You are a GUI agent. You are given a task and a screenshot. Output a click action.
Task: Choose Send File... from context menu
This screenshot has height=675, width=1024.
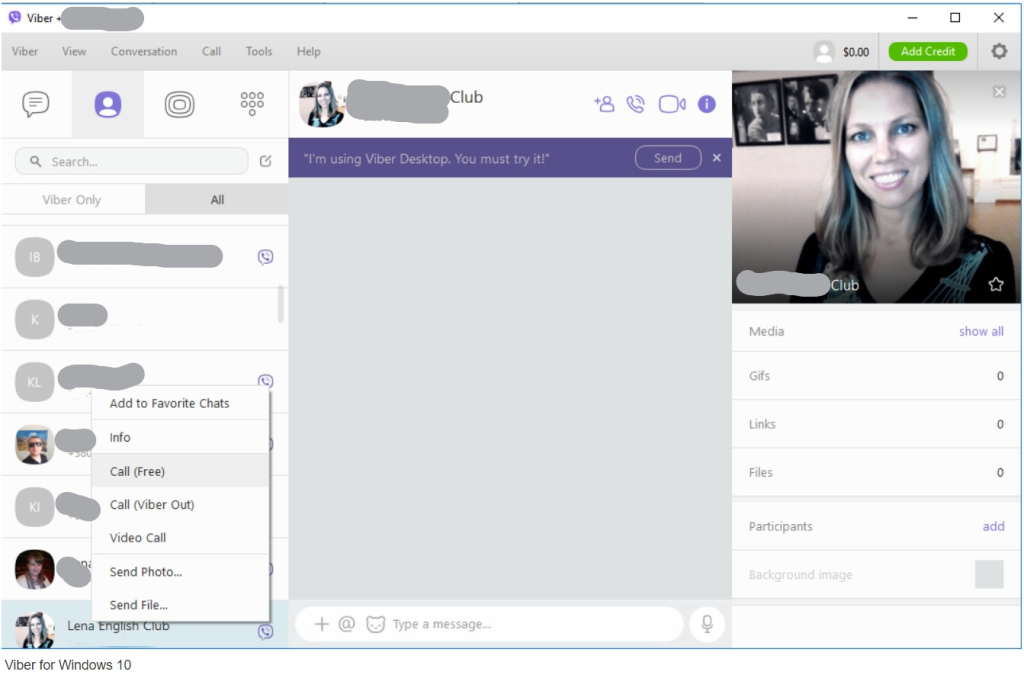coord(180,605)
